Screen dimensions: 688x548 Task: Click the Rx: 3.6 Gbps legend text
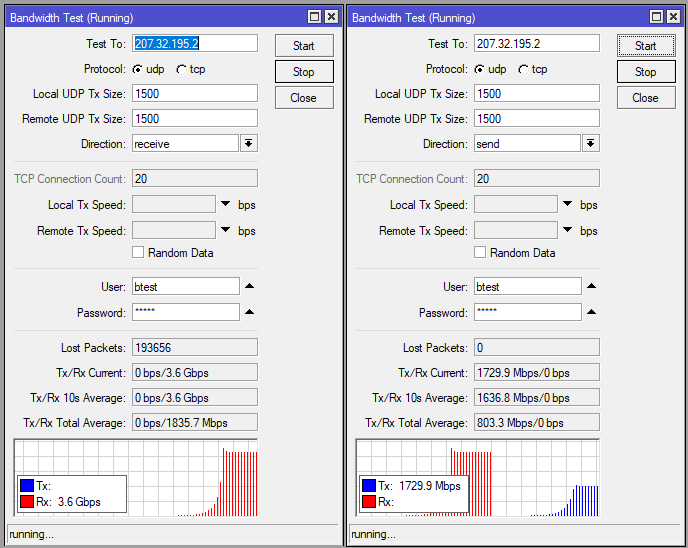point(68,501)
